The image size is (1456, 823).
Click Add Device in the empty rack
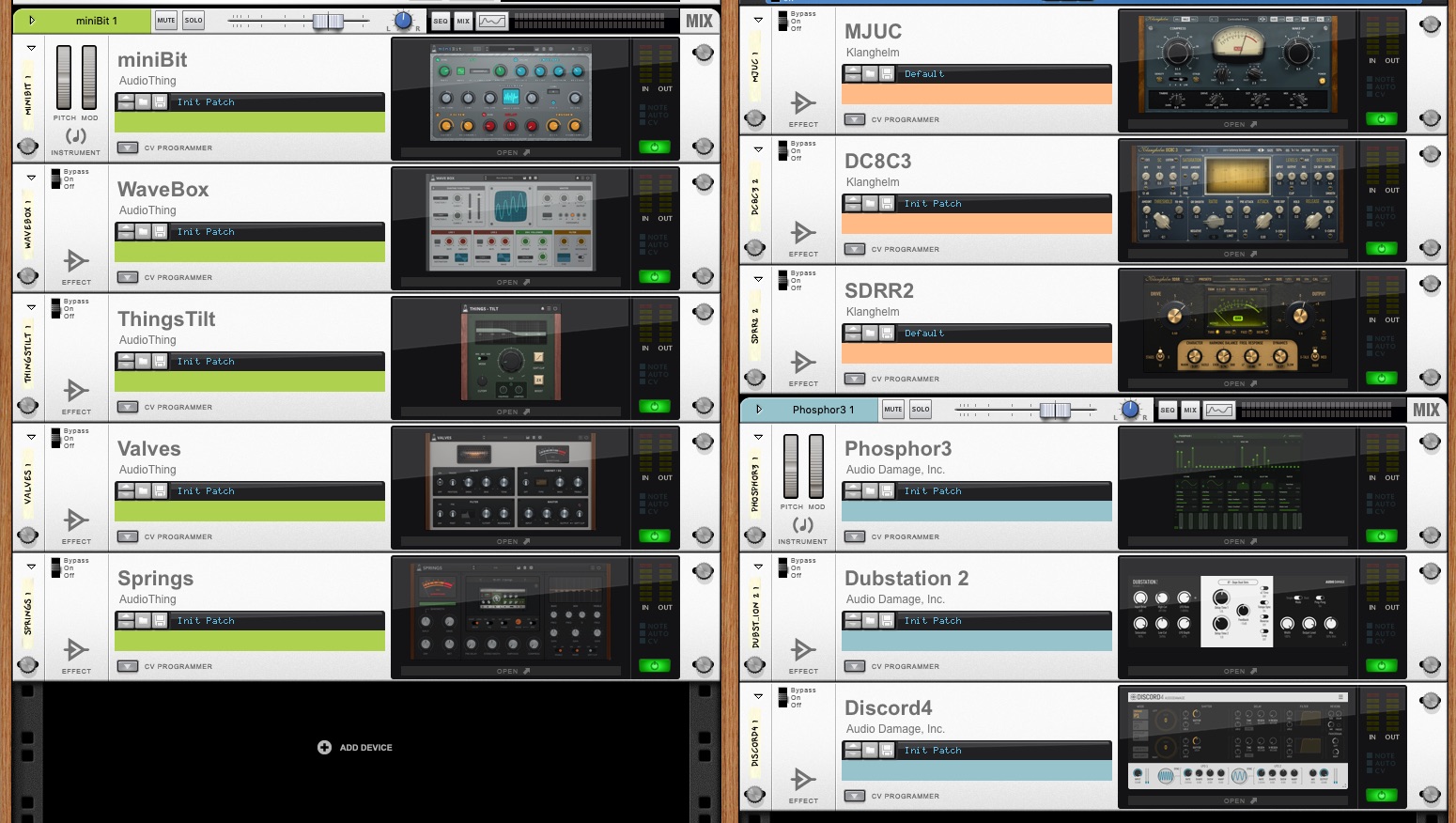coord(355,748)
